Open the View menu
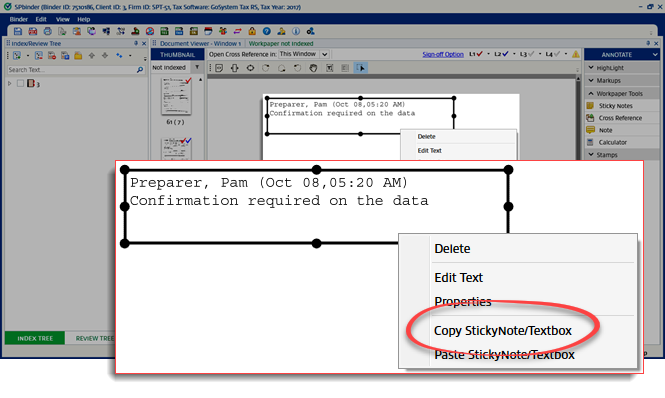The image size is (665, 398). 62,20
